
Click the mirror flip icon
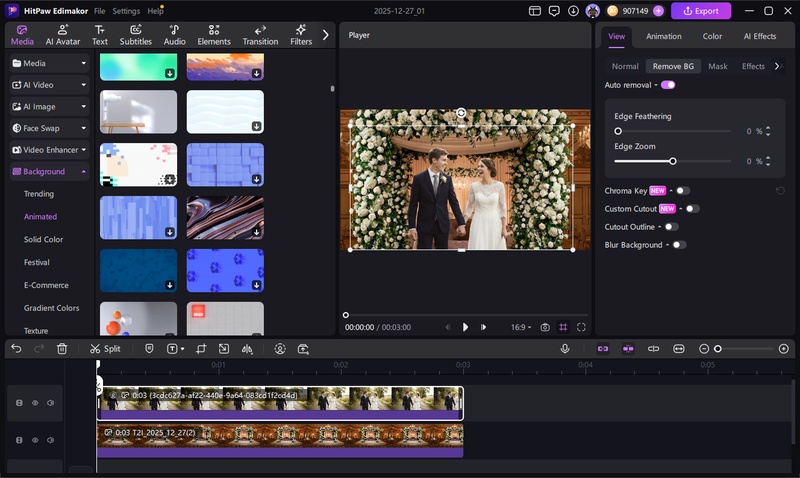[247, 348]
